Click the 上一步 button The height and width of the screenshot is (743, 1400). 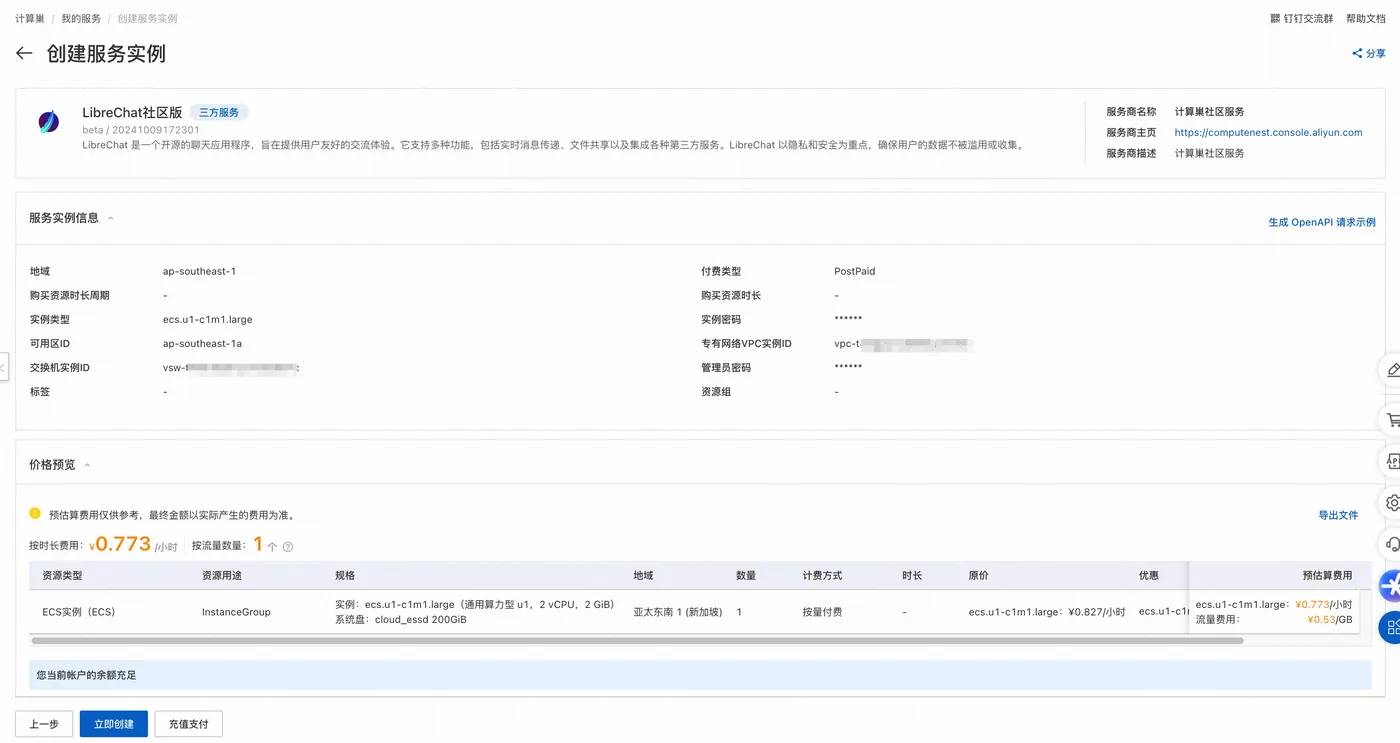click(x=44, y=724)
